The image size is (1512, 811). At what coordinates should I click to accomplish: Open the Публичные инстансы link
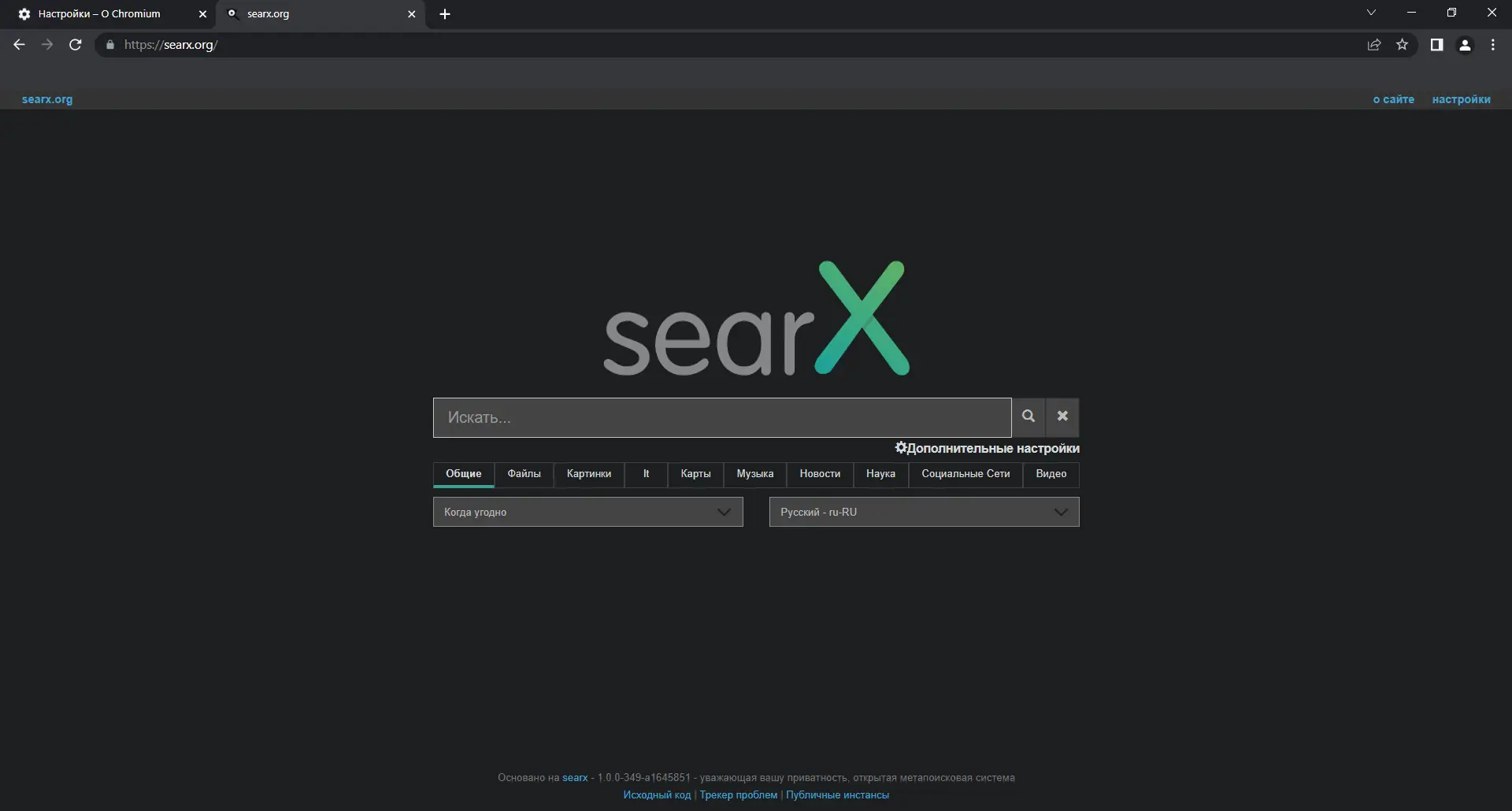click(x=838, y=795)
